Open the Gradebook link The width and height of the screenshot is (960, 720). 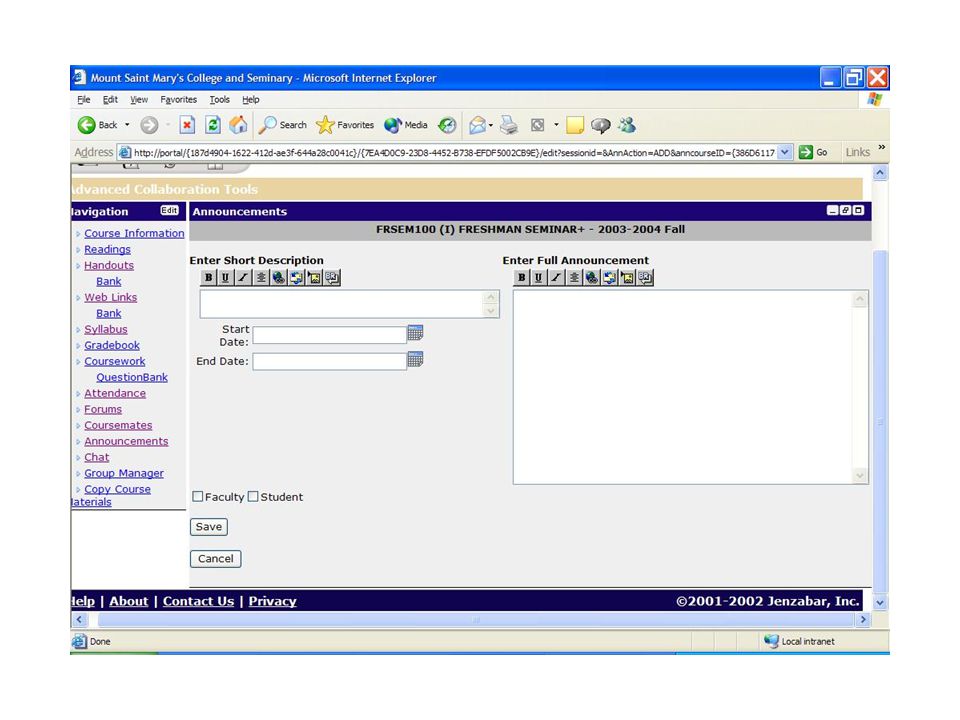tap(112, 345)
